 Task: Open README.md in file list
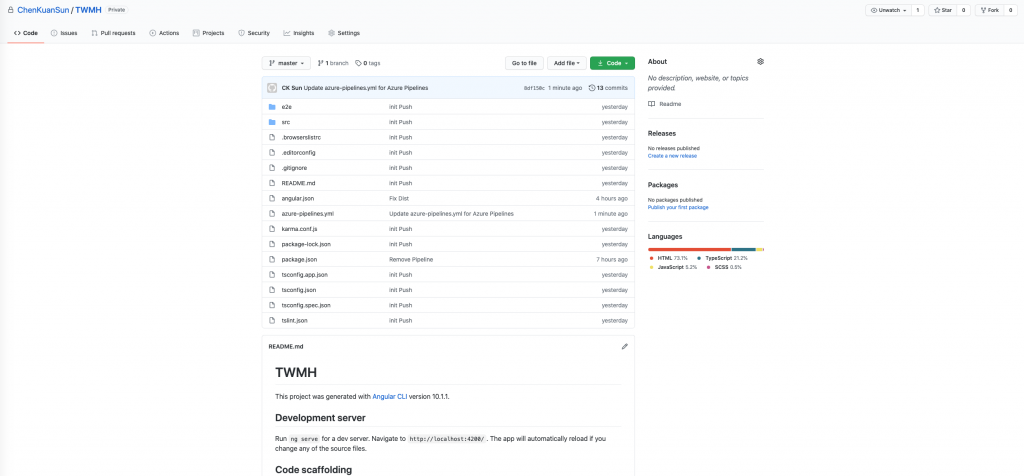coord(298,183)
